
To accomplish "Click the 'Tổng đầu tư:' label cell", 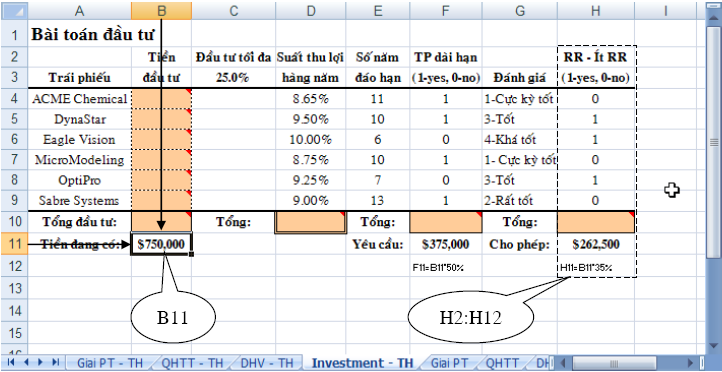I will (80, 222).
